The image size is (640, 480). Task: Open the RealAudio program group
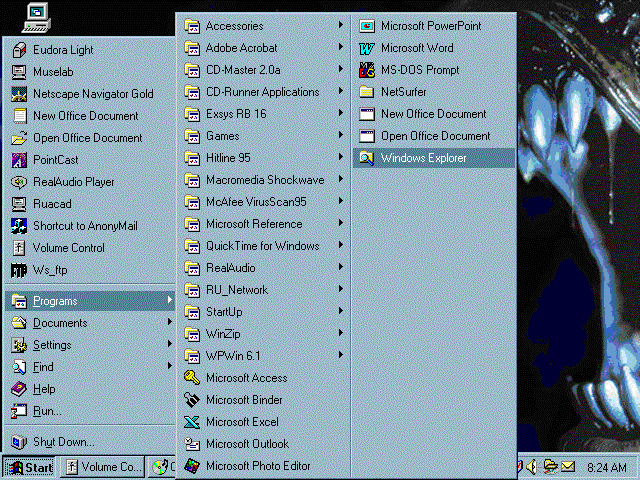(x=264, y=269)
